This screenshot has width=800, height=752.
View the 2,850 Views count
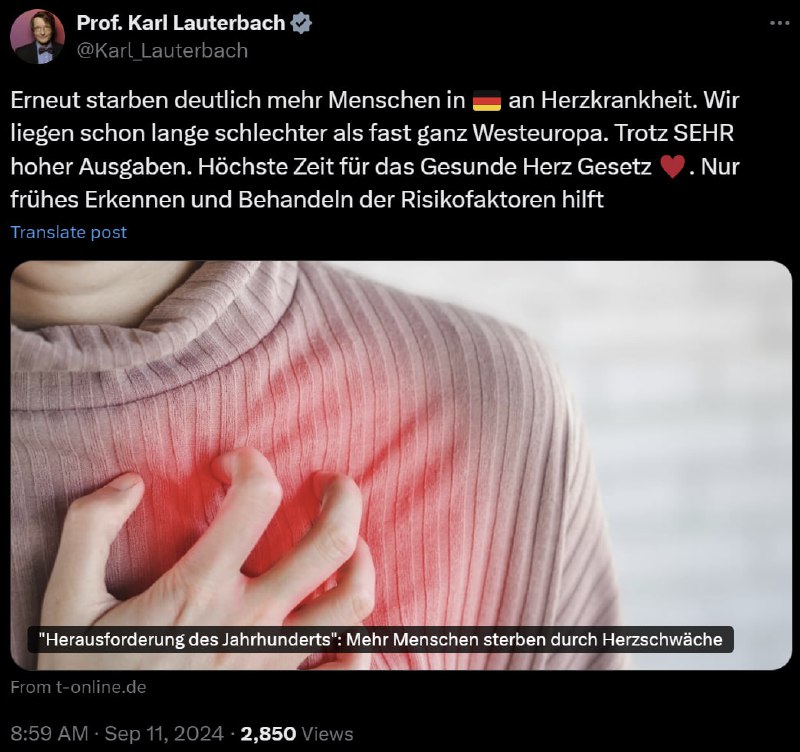(x=296, y=734)
